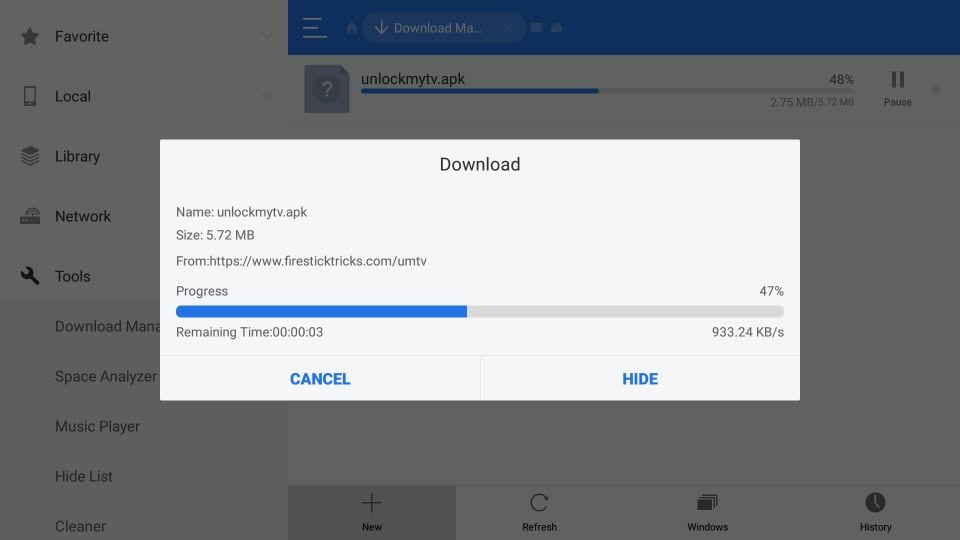The image size is (960, 540).
Task: Open Music Player tool
Action: click(x=97, y=426)
